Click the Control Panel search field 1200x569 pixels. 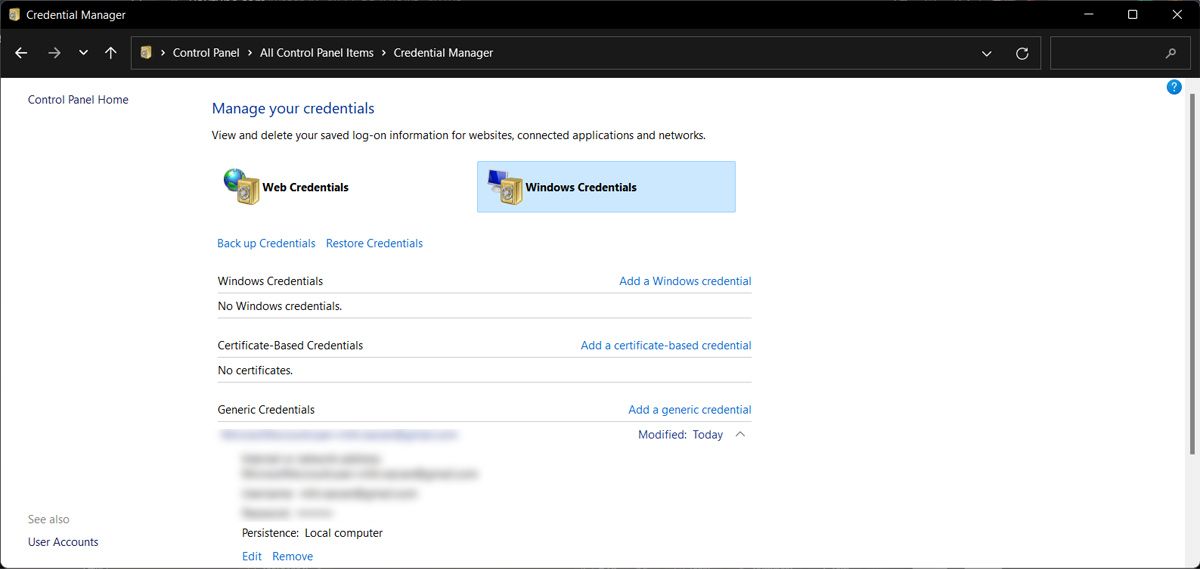[x=1119, y=53]
